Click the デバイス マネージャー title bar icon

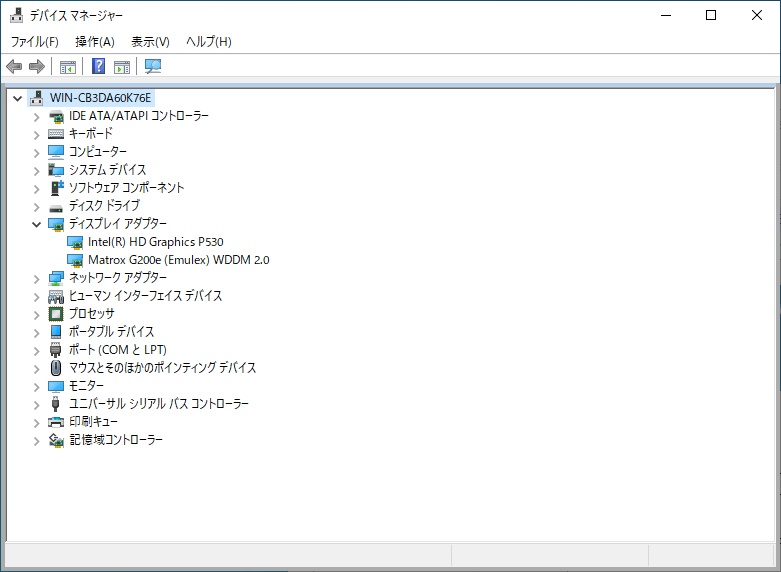[x=16, y=15]
